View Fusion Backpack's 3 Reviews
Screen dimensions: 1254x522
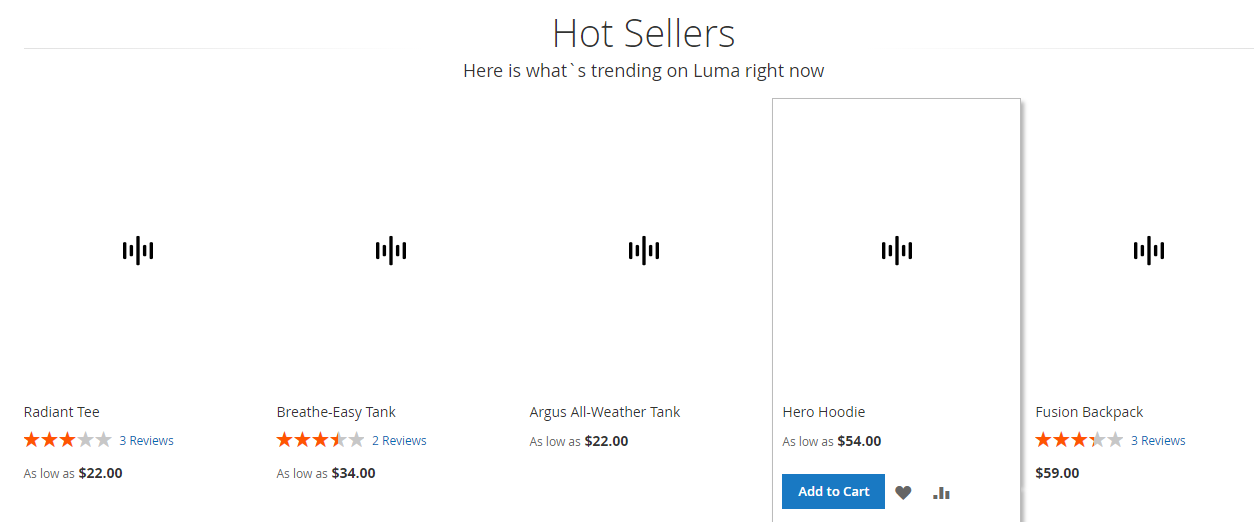point(1158,441)
